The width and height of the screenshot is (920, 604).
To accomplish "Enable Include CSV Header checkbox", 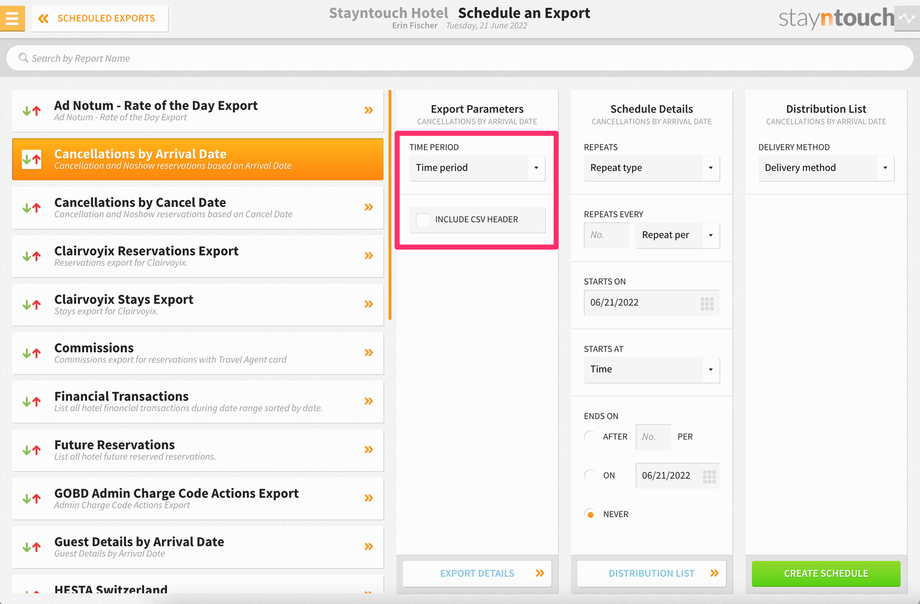I will [x=422, y=220].
